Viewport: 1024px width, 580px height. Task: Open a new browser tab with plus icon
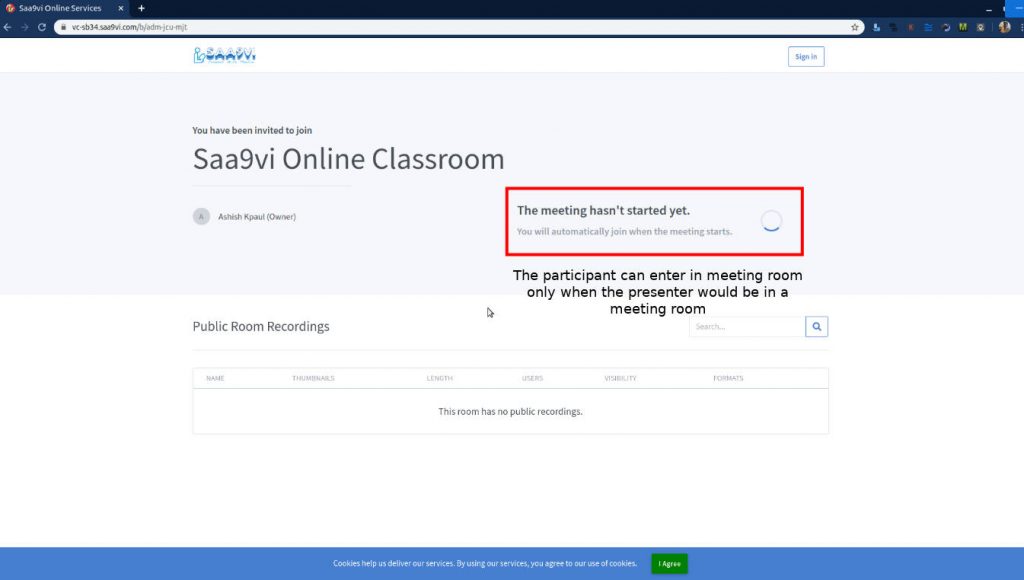(141, 8)
